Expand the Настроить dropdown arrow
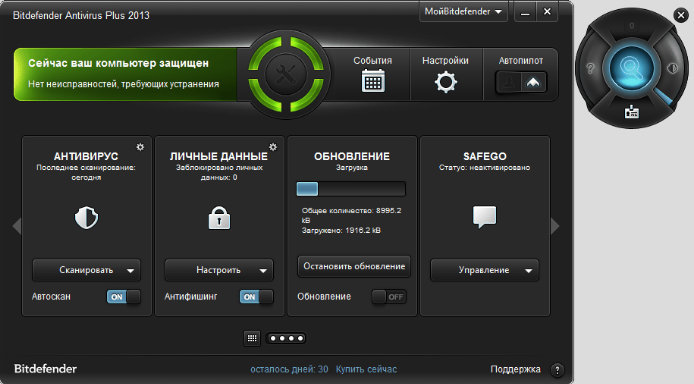This screenshot has width=694, height=384. click(263, 270)
